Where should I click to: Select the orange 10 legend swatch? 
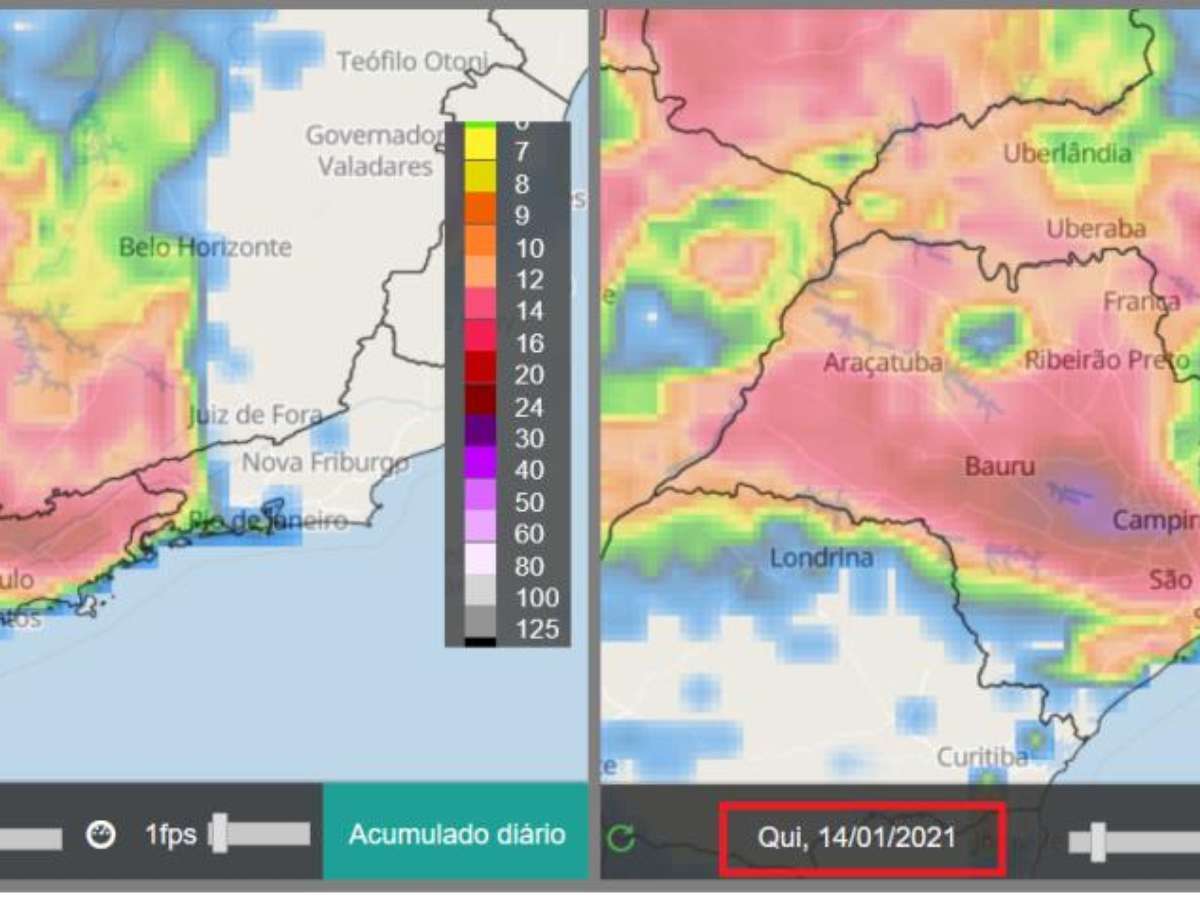(479, 246)
